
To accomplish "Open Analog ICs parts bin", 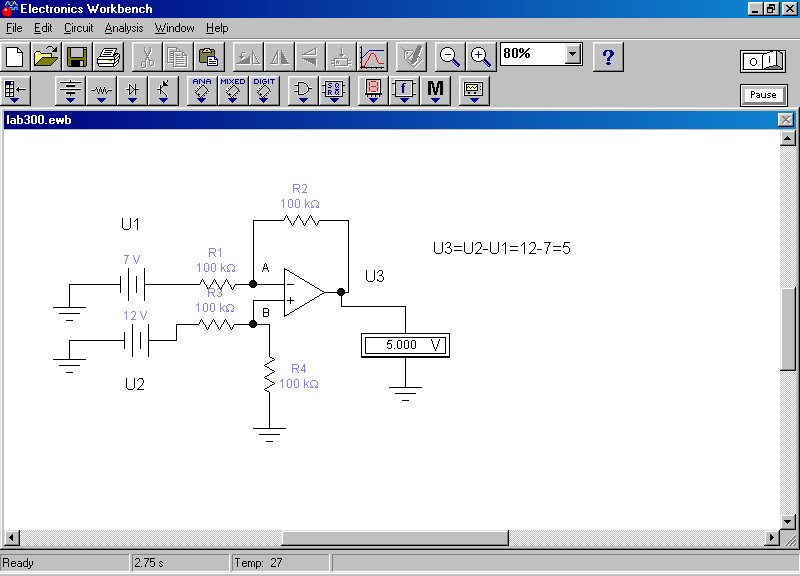I will pyautogui.click(x=202, y=91).
